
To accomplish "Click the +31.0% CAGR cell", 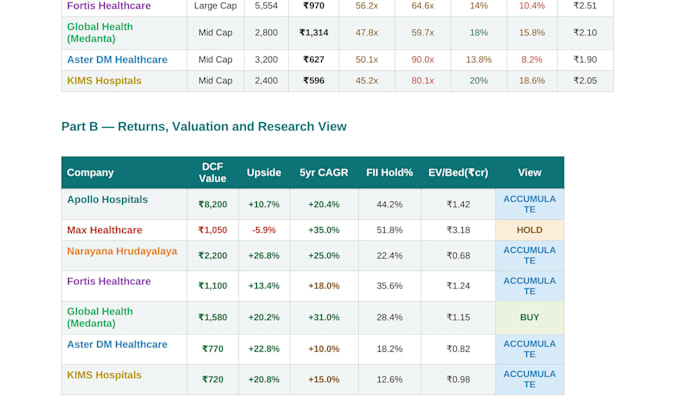I will point(324,317).
